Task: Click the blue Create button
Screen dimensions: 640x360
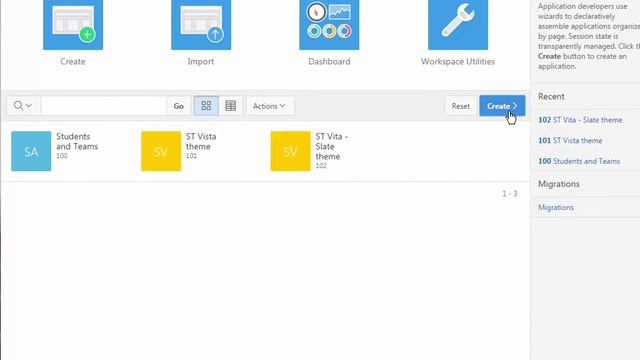Action: (502, 106)
